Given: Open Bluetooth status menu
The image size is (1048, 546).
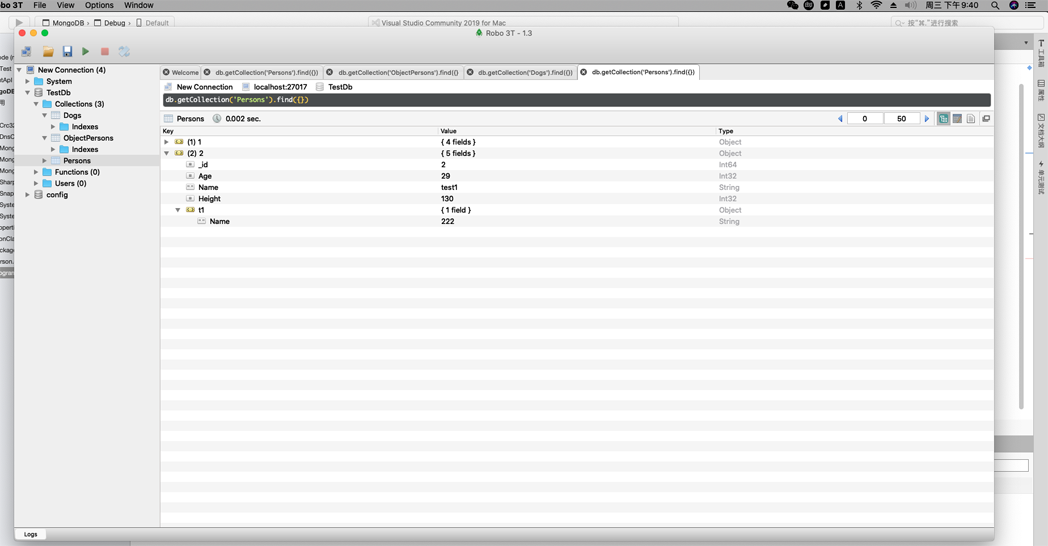Looking at the screenshot, I should [859, 5].
